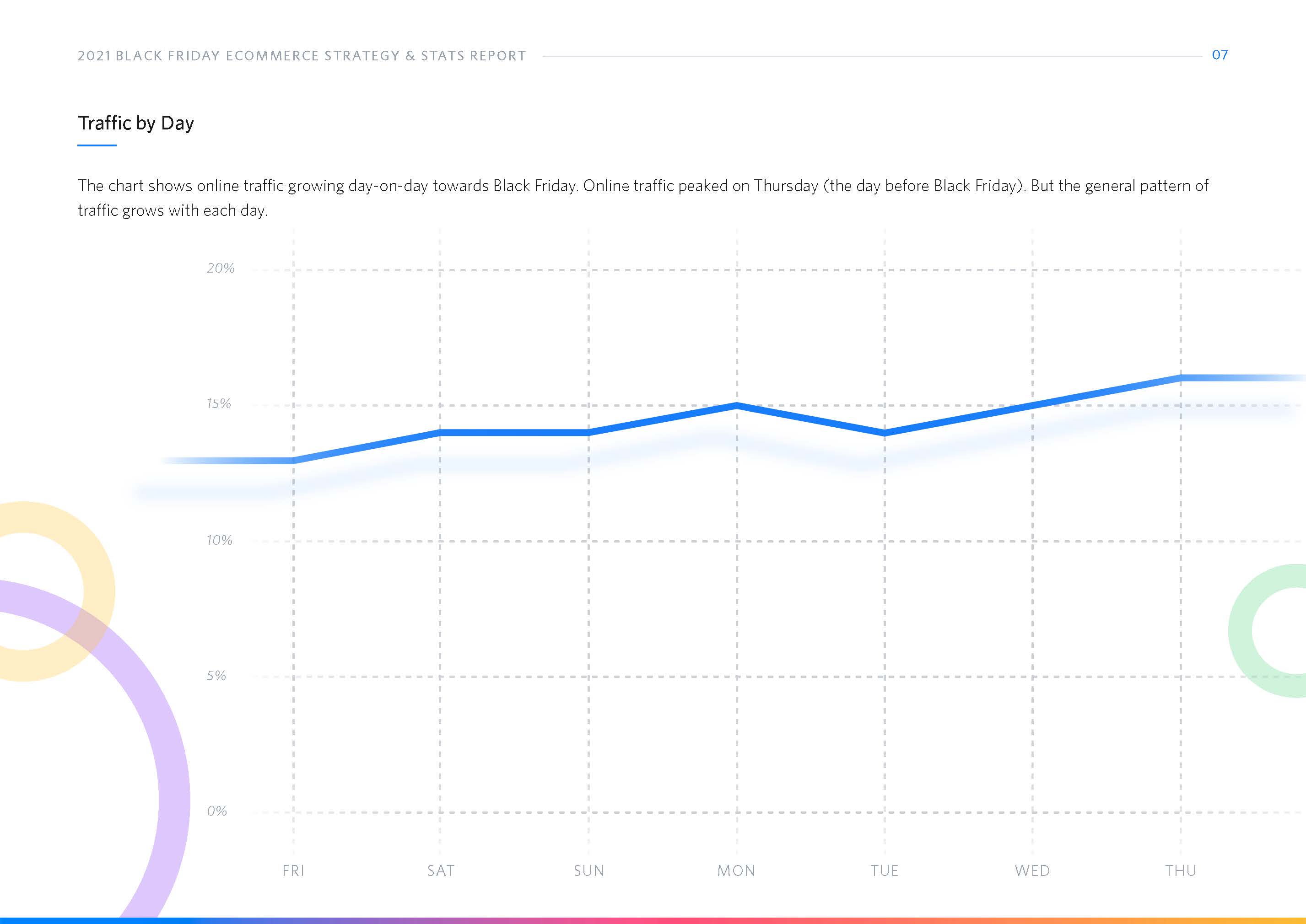Viewport: 1306px width, 924px height.
Task: Select the SUN x-axis label
Action: point(589,870)
